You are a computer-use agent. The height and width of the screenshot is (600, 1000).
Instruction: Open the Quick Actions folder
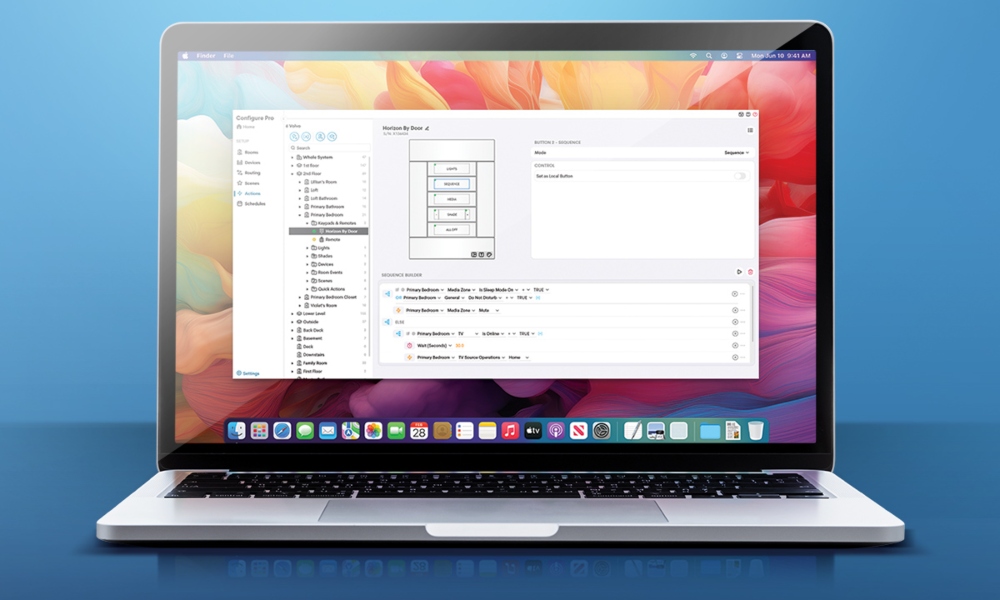click(328, 289)
